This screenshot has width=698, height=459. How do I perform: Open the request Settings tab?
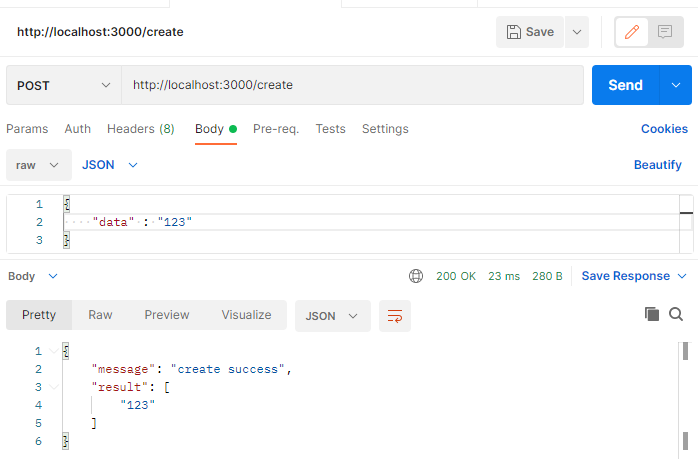(x=385, y=129)
